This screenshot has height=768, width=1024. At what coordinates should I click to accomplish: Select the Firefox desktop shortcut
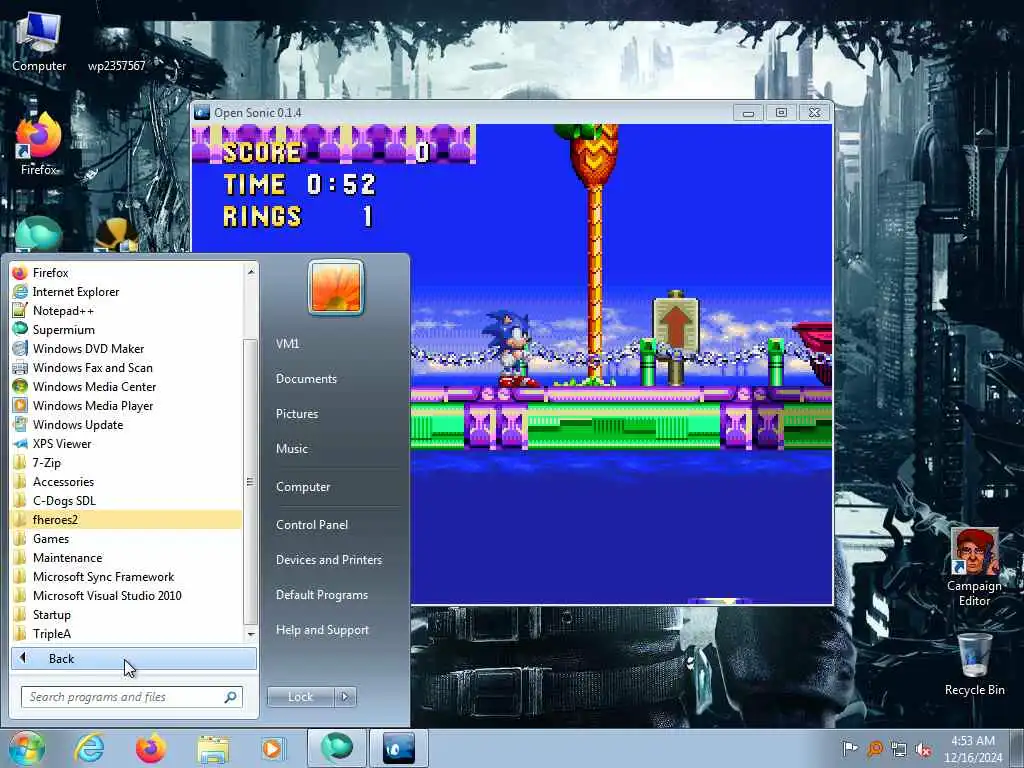(x=39, y=145)
